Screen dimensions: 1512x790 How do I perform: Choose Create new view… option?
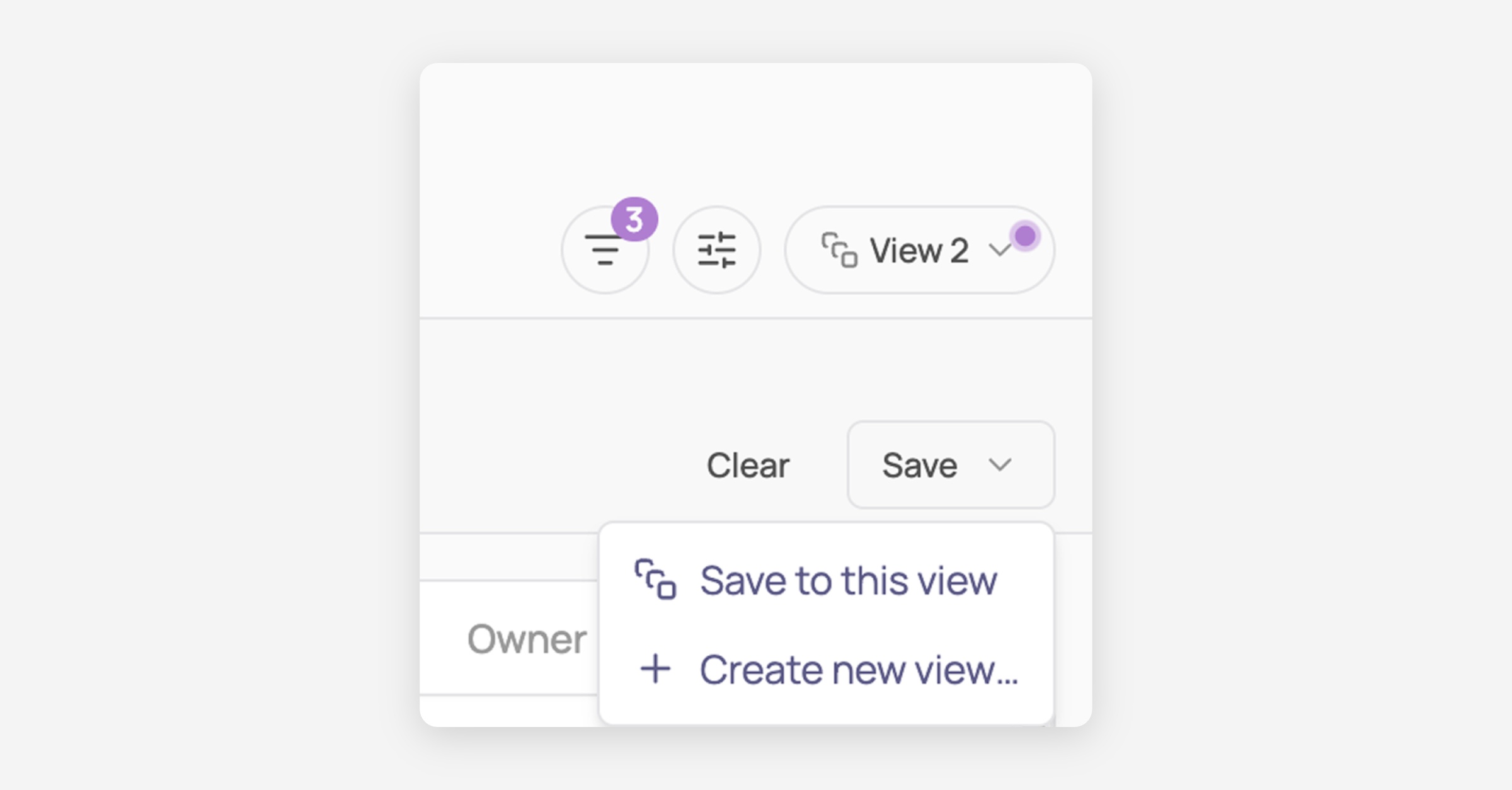[826, 669]
